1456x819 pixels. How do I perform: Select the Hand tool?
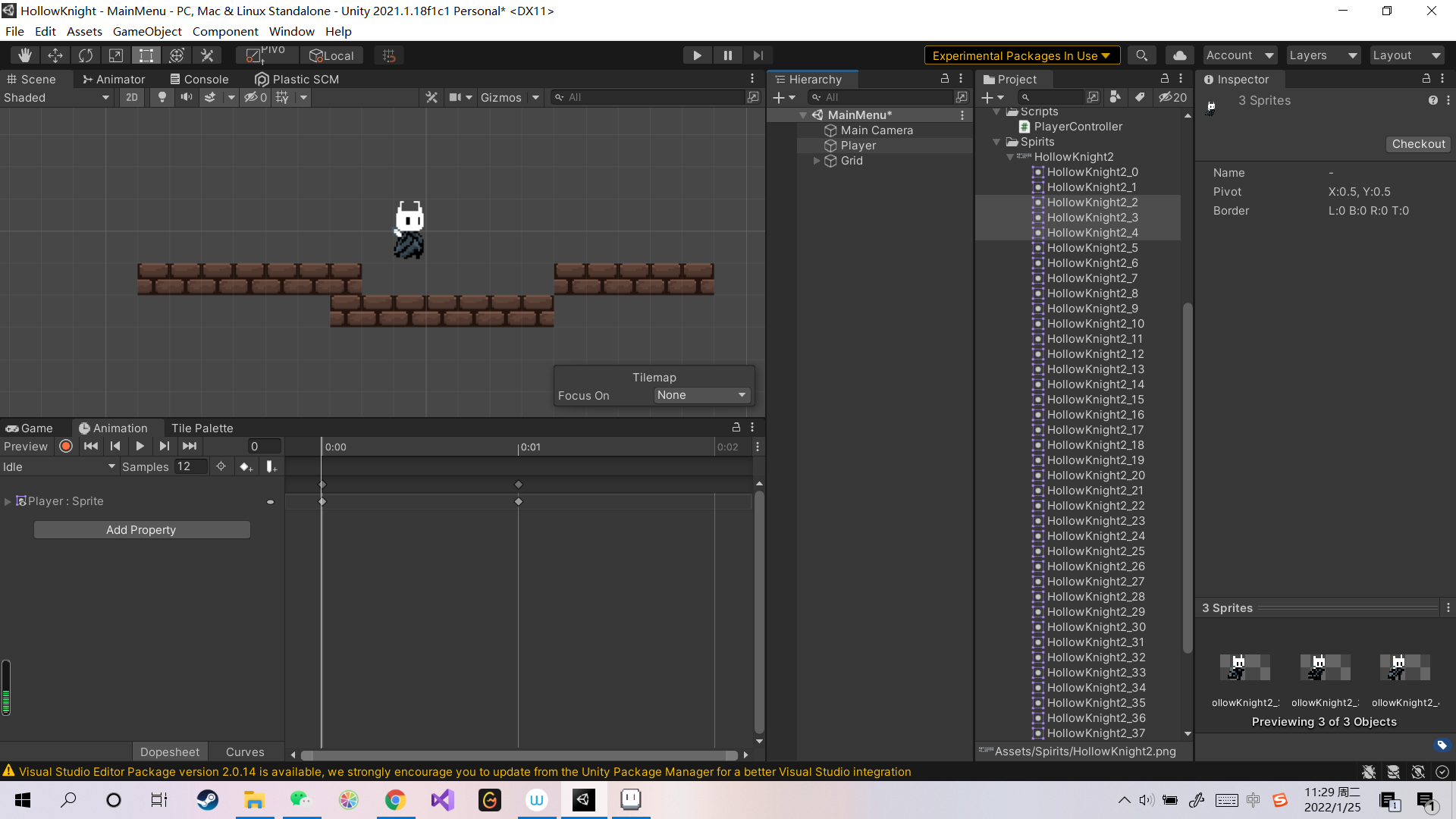click(x=25, y=55)
